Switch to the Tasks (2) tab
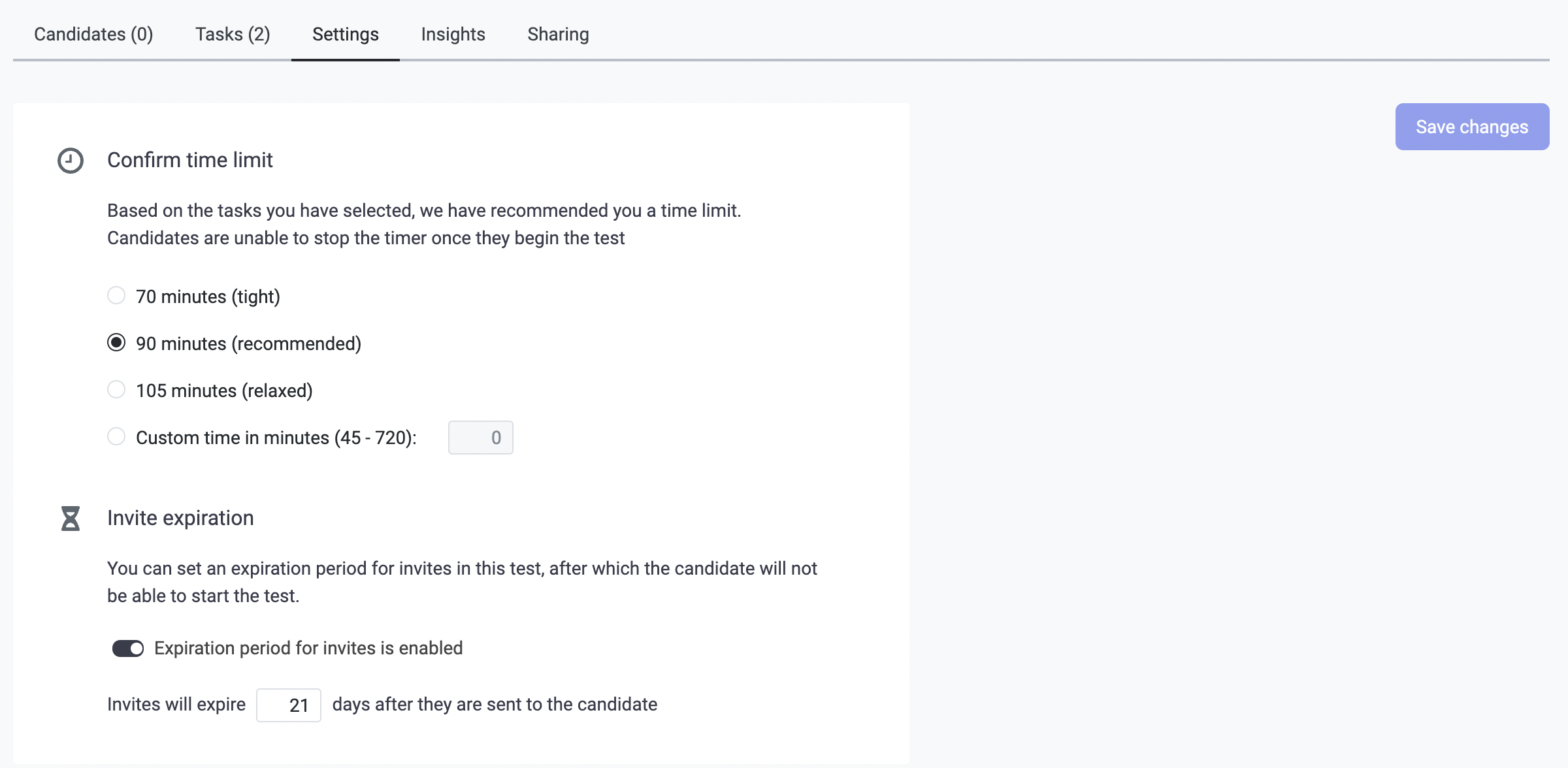Screen dimensions: 1568x768 tap(233, 34)
